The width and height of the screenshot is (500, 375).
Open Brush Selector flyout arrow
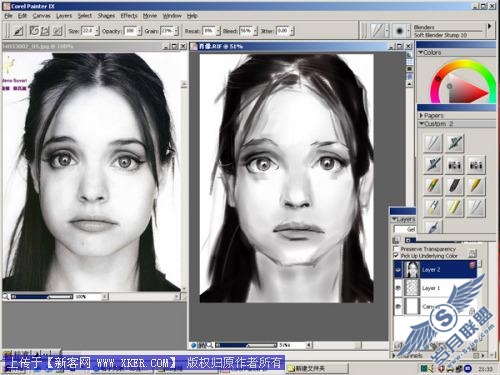[x=489, y=26]
